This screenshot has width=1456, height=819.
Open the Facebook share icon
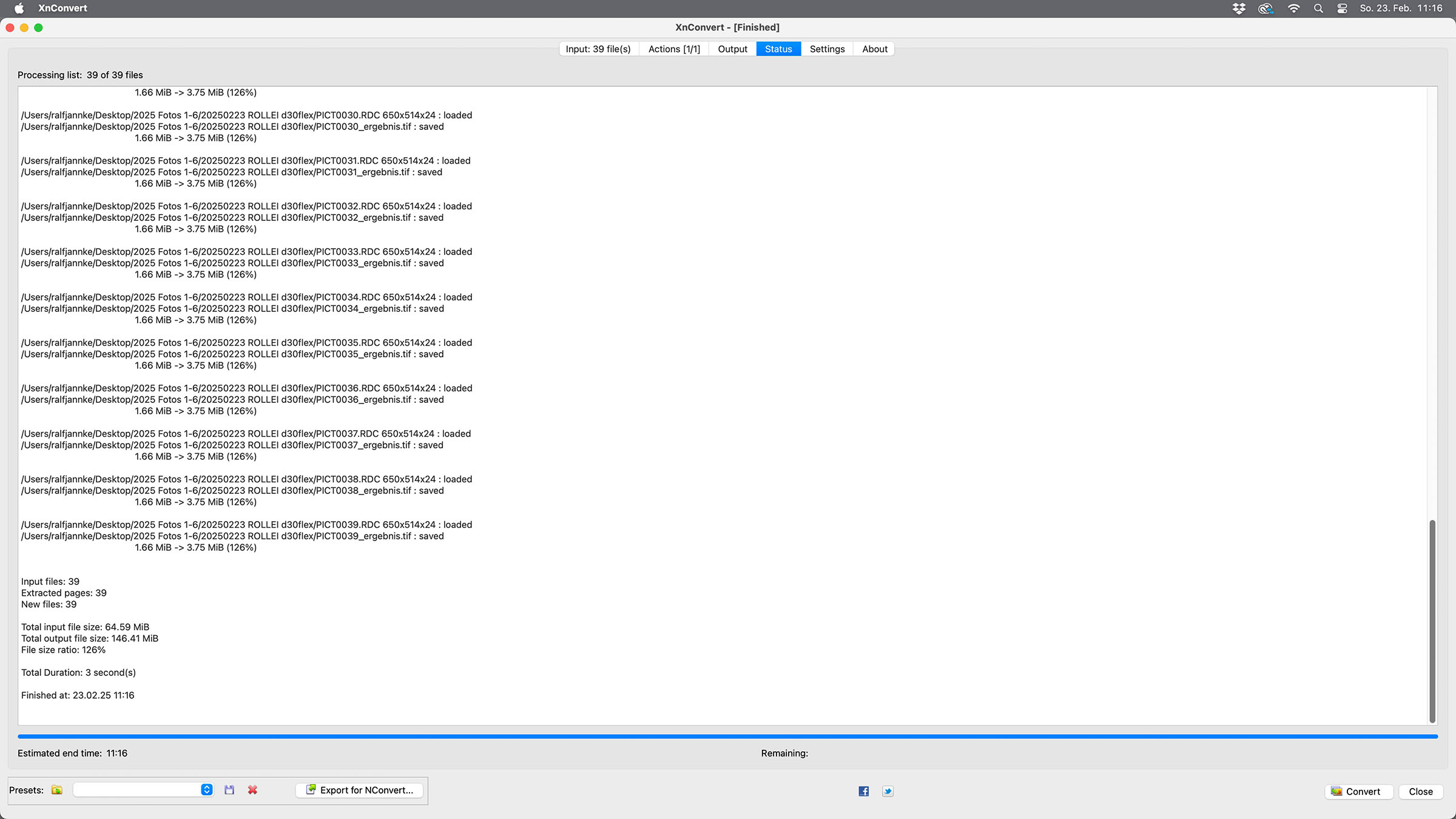click(x=863, y=791)
